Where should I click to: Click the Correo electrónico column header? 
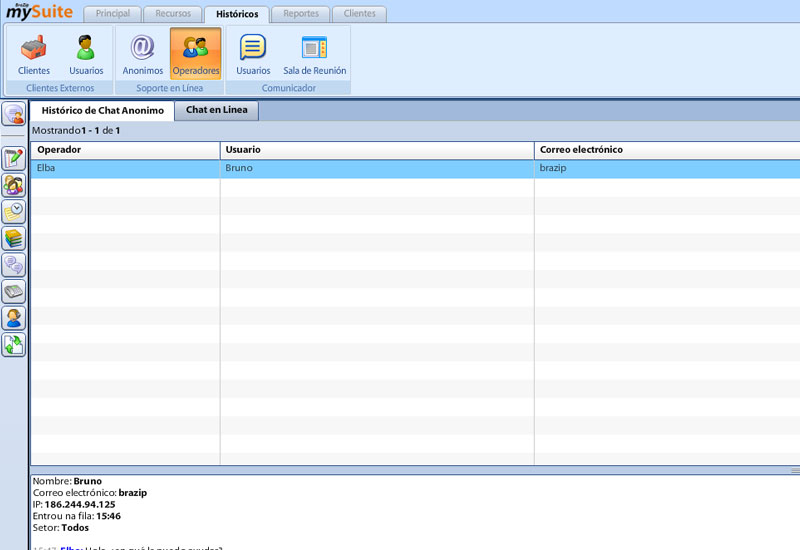pos(666,150)
